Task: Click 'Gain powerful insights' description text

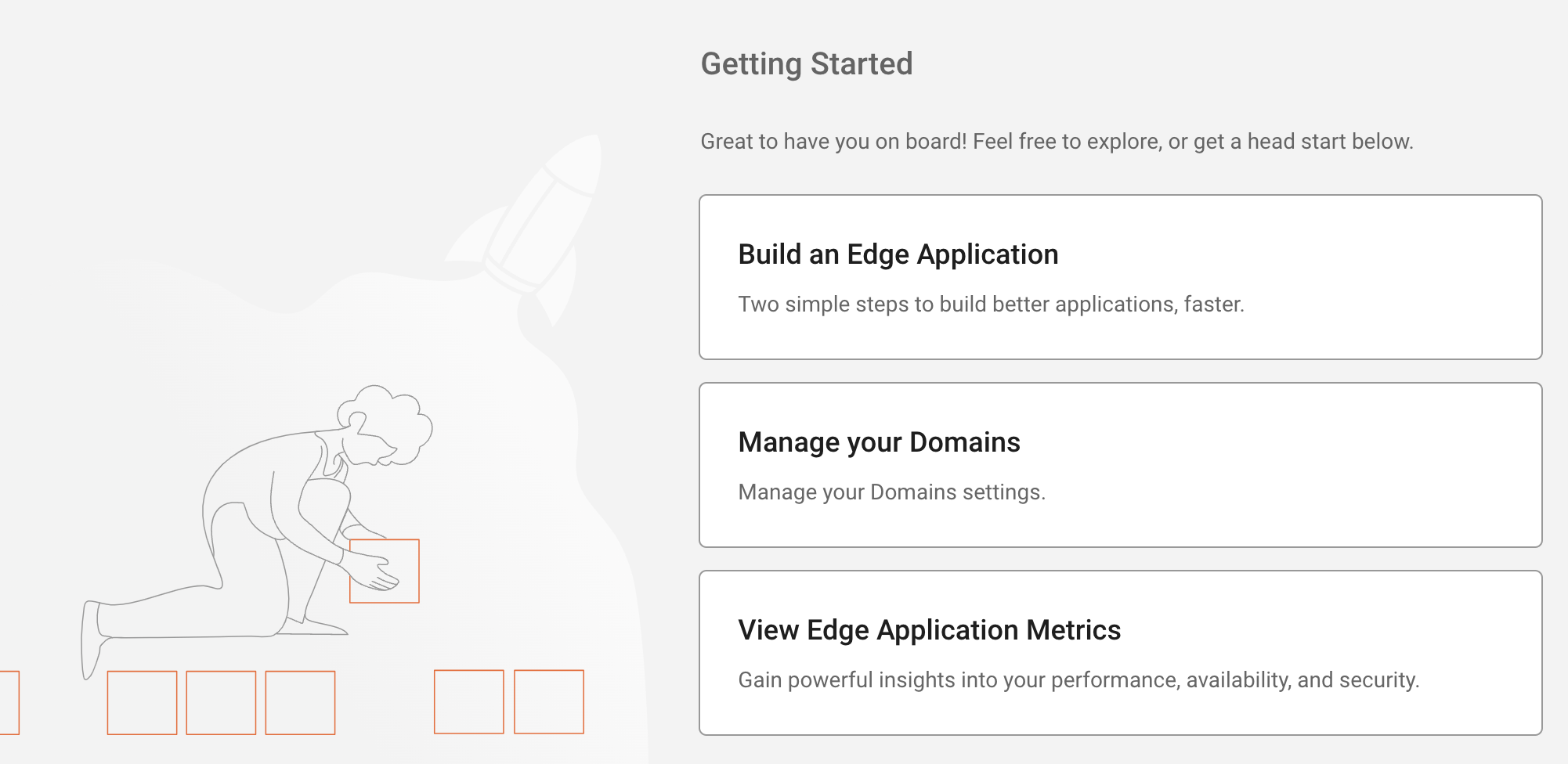Action: tap(1078, 680)
